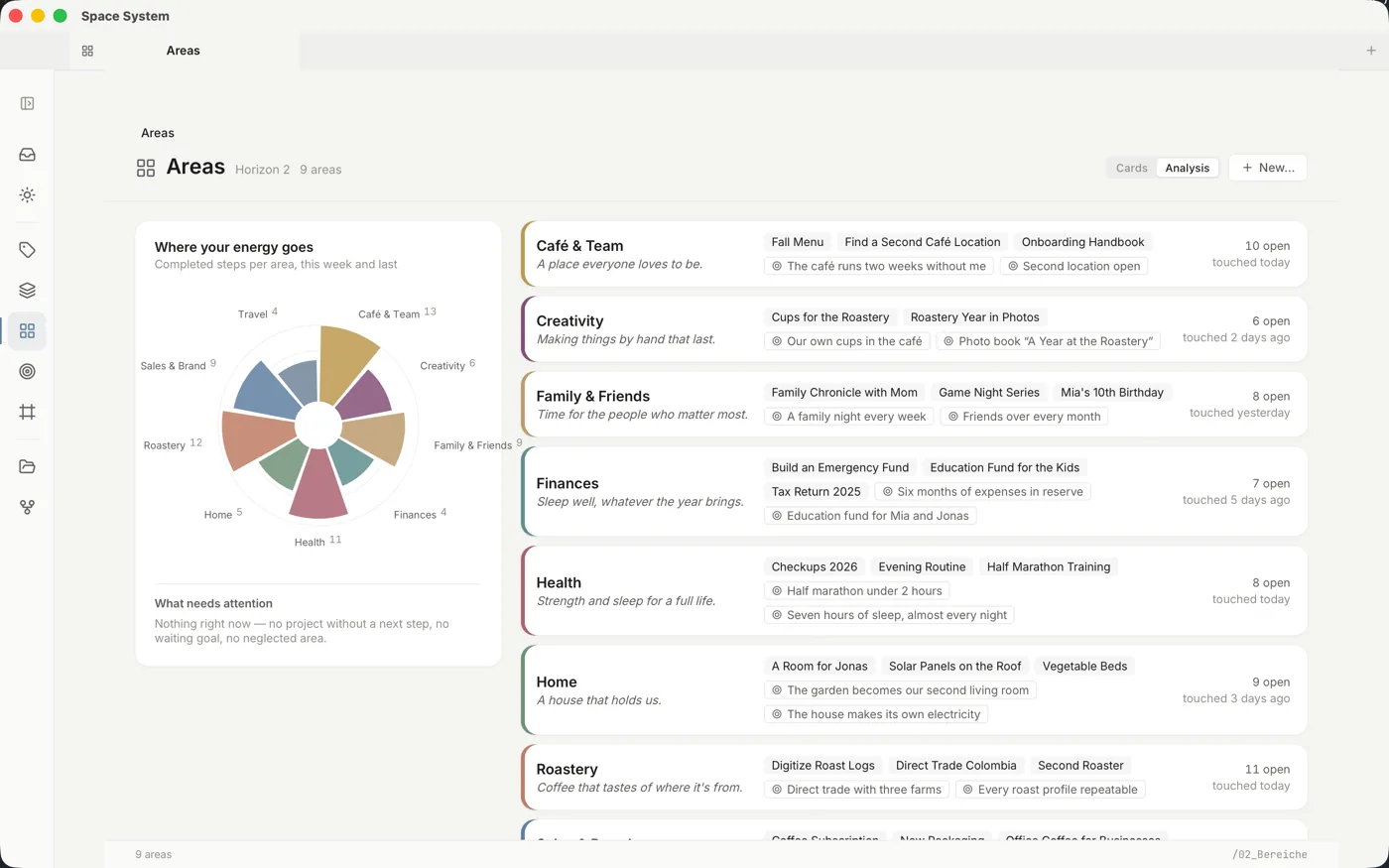Click the grid icon in the tab bar

[87, 51]
